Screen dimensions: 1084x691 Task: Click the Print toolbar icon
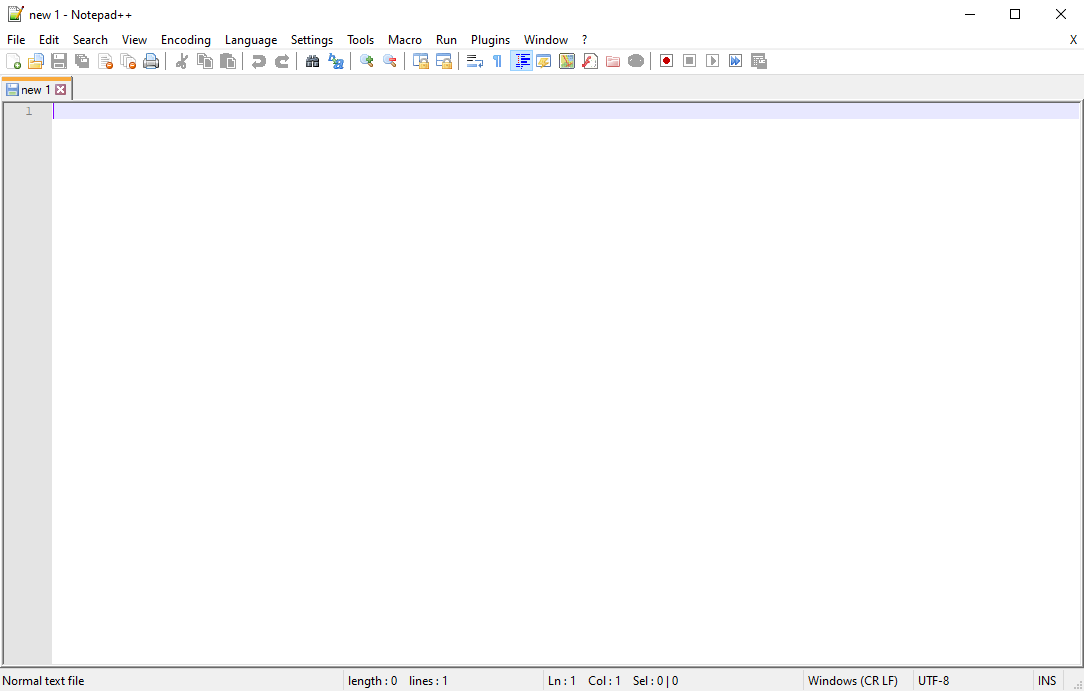(x=151, y=61)
